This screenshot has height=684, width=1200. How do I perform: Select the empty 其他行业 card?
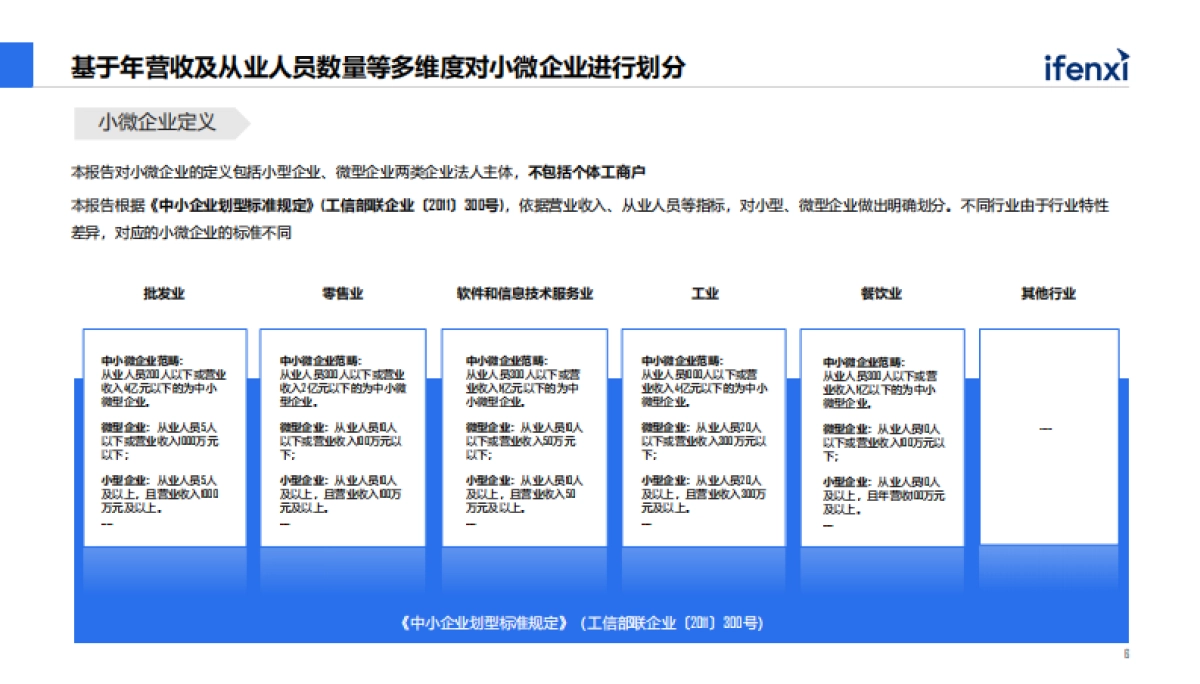(x=1048, y=437)
